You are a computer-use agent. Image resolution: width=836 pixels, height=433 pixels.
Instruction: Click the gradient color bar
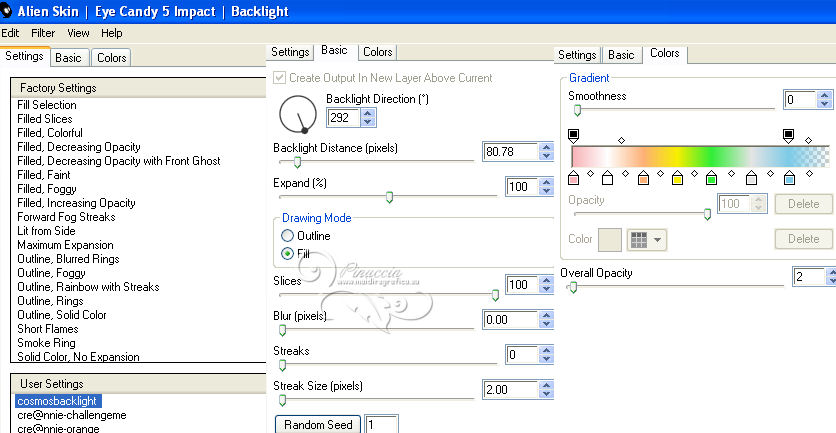pyautogui.click(x=701, y=157)
